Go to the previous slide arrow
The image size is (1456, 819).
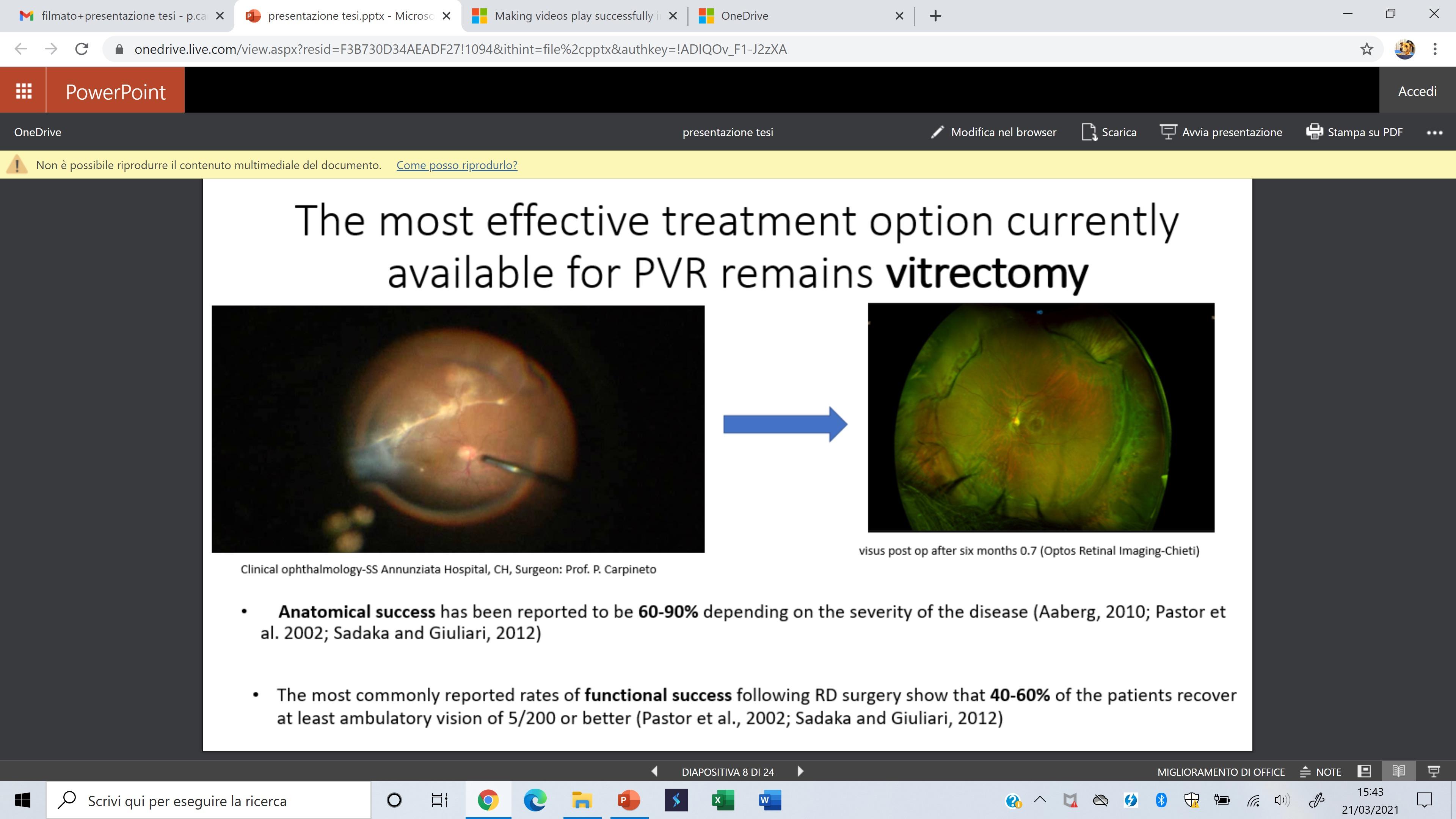654,772
